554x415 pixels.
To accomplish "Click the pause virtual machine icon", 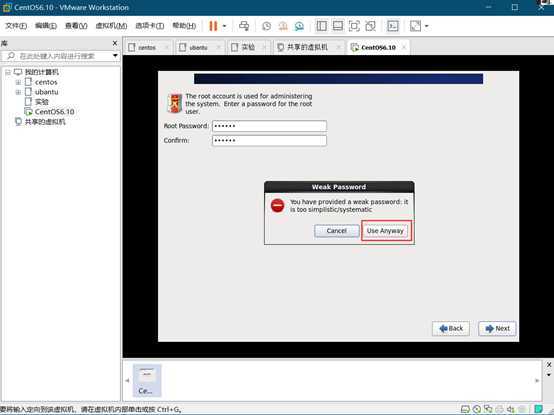I will [213, 26].
